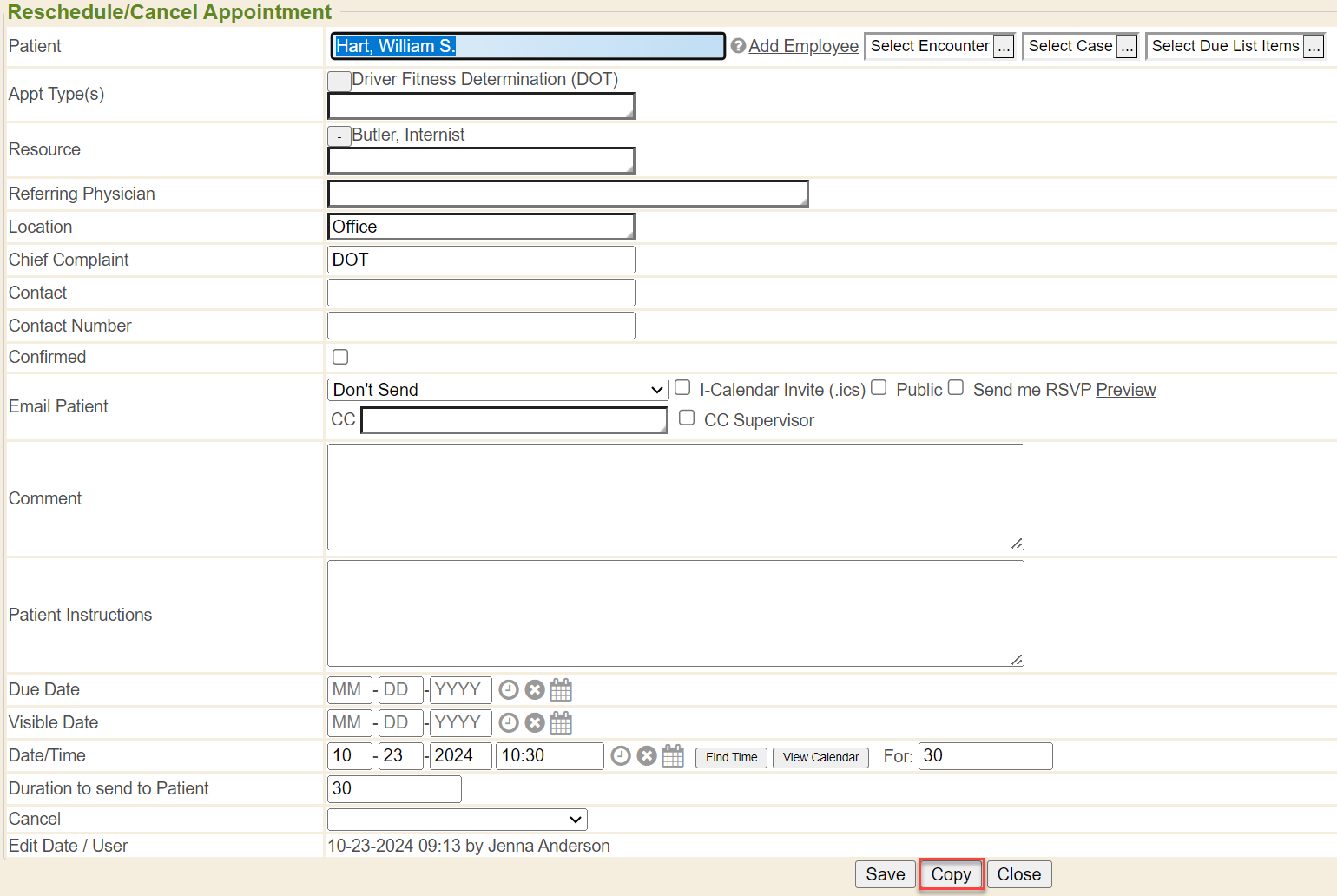Viewport: 1337px width, 896px height.
Task: Open the Select Encounter picker
Action: [x=1004, y=47]
